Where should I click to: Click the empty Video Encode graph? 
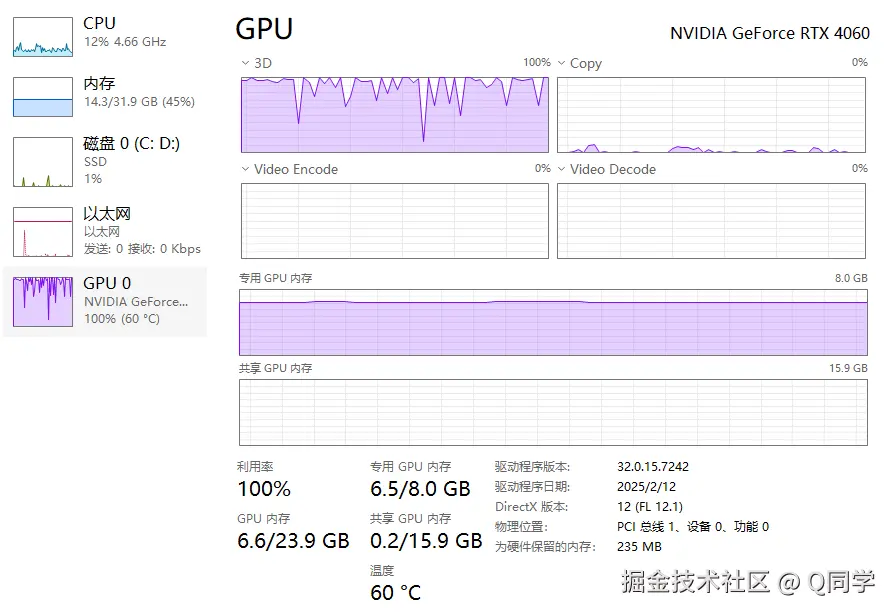[x=394, y=221]
